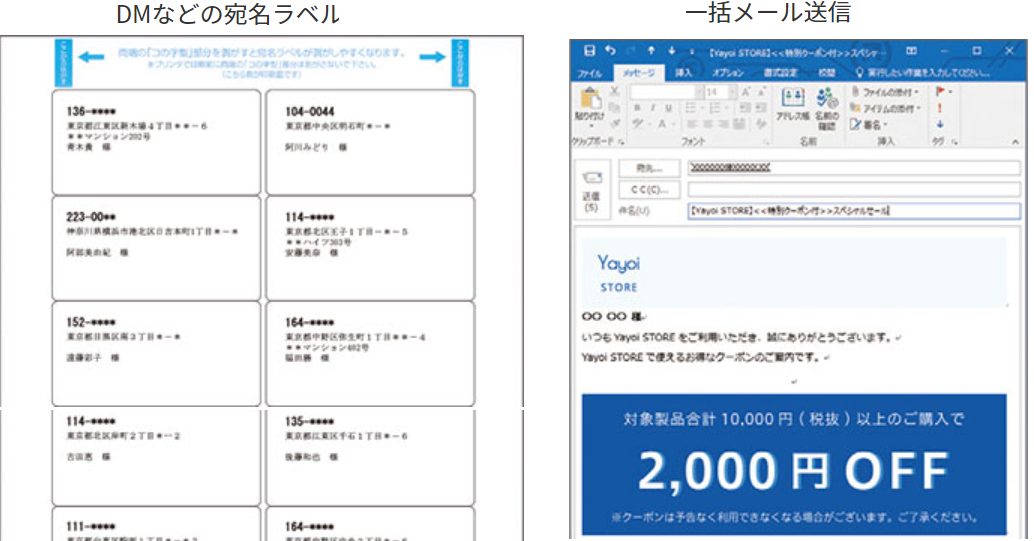Expand the Signature (署名) dropdown
Image resolution: width=1034 pixels, height=541 pixels.
[x=885, y=124]
